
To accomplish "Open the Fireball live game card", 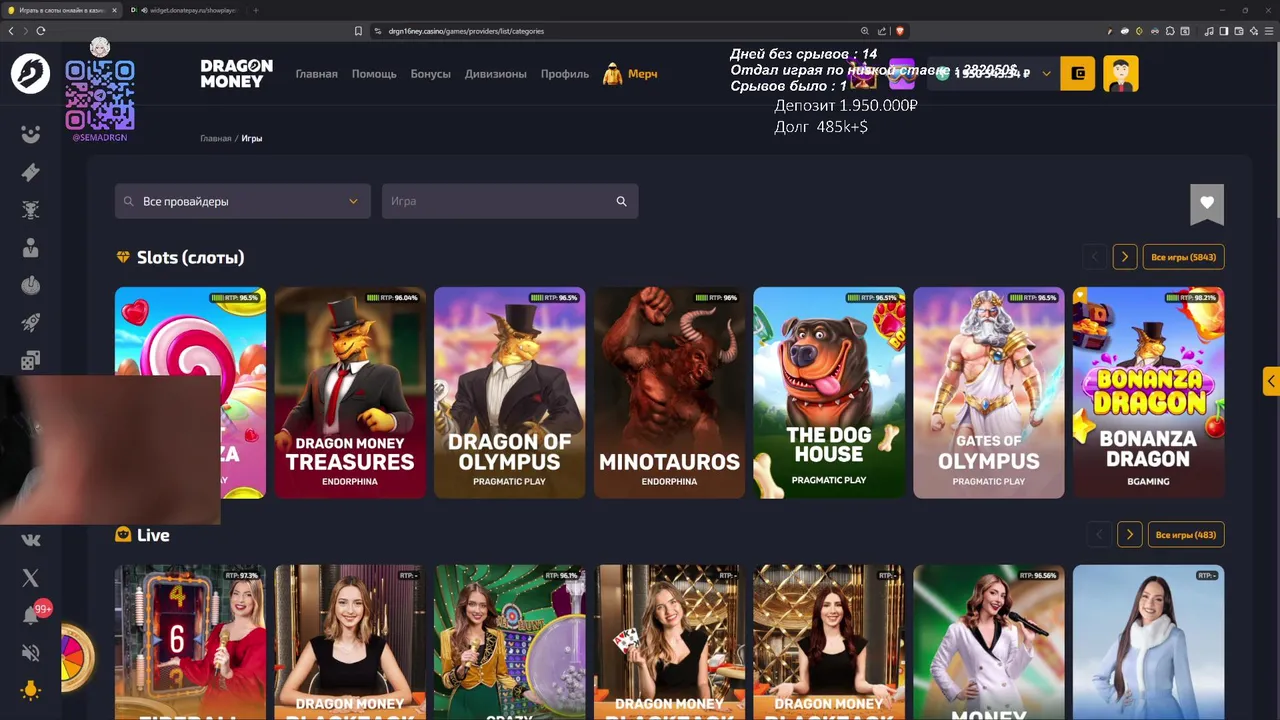I will 190,642.
